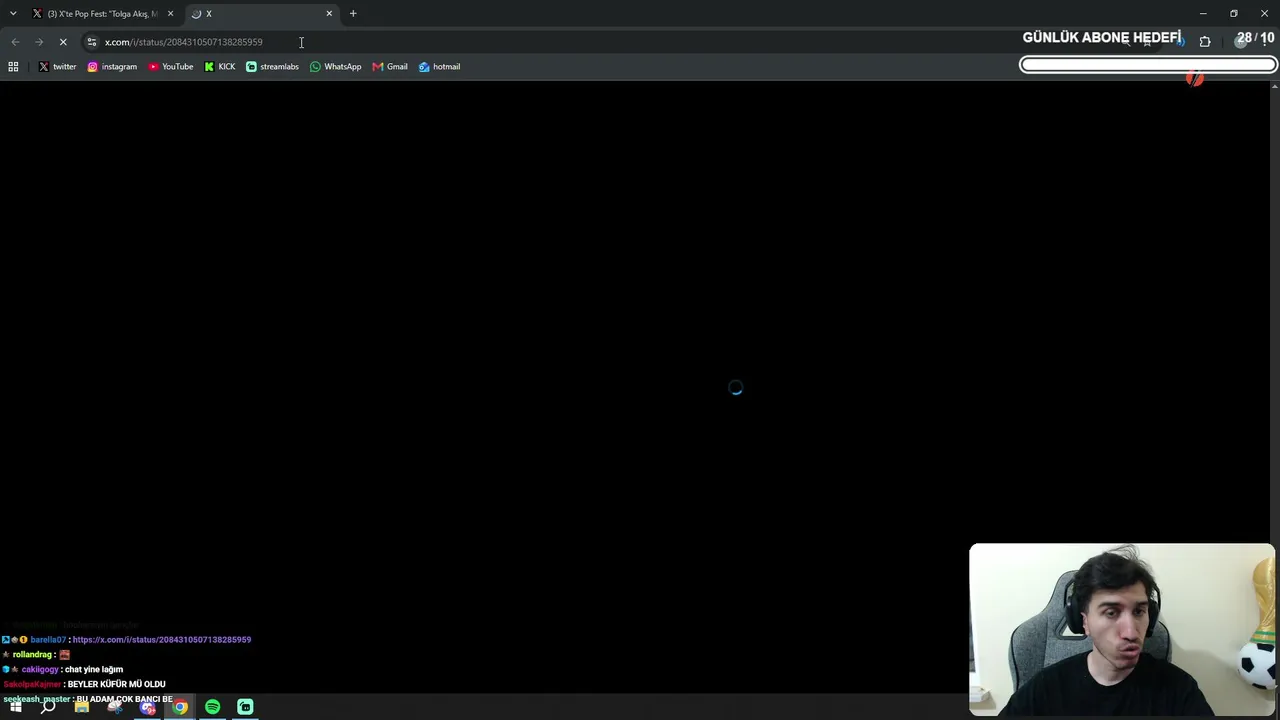Open the Windows Start menu
Screen dimensions: 1280x720
[15, 707]
